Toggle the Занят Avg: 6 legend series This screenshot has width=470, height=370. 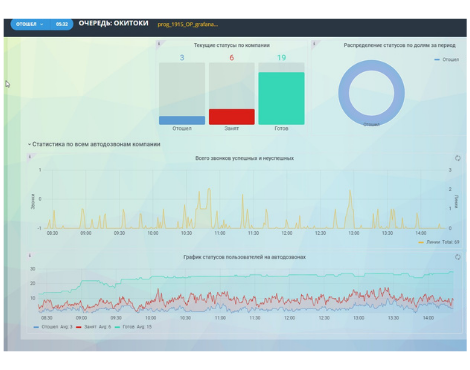(94, 327)
